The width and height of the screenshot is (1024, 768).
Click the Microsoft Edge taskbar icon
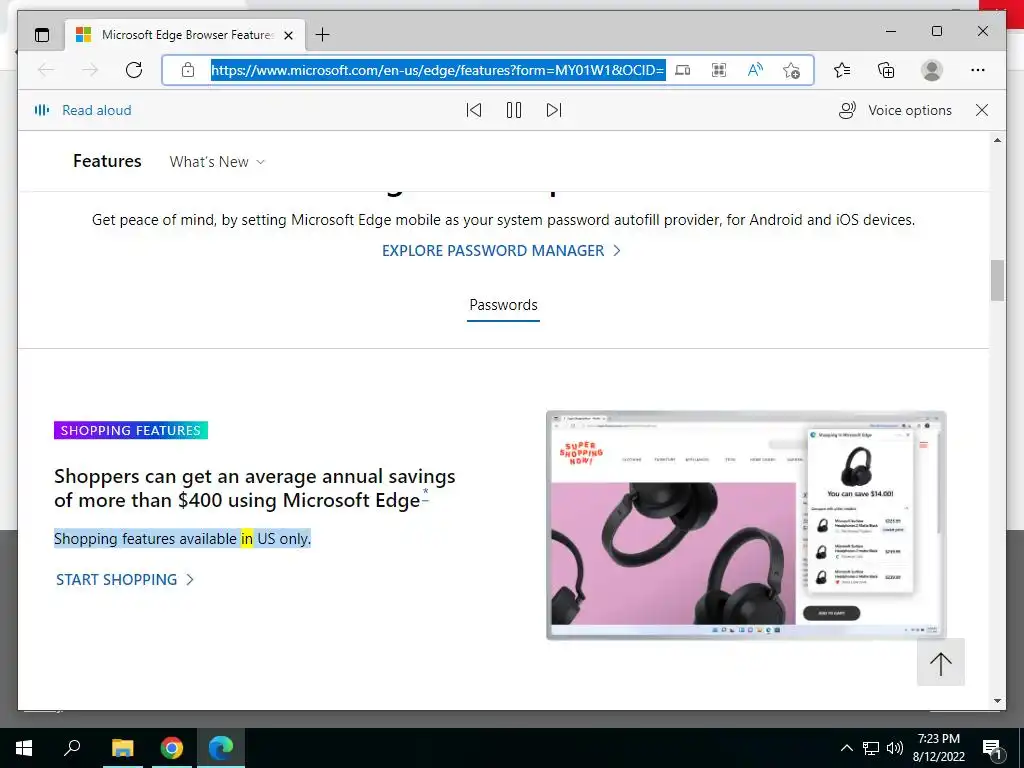click(221, 748)
